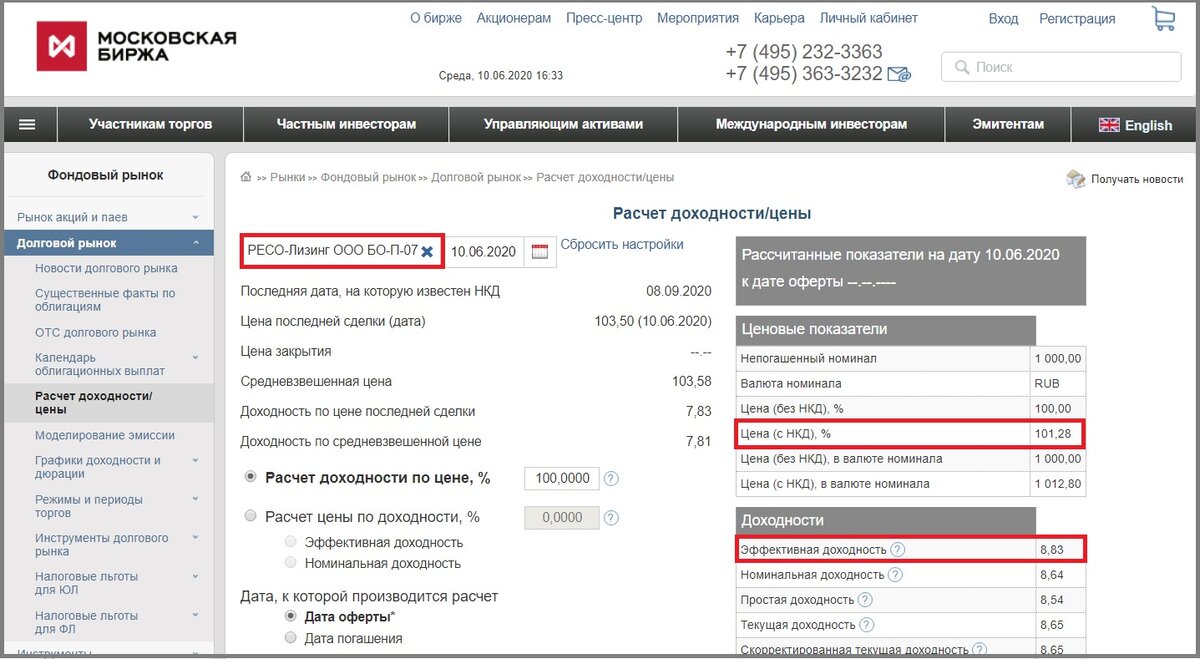Screen dimensions: 1200x659
Task: Expand Рынок акций и паев section
Action: tap(196, 217)
